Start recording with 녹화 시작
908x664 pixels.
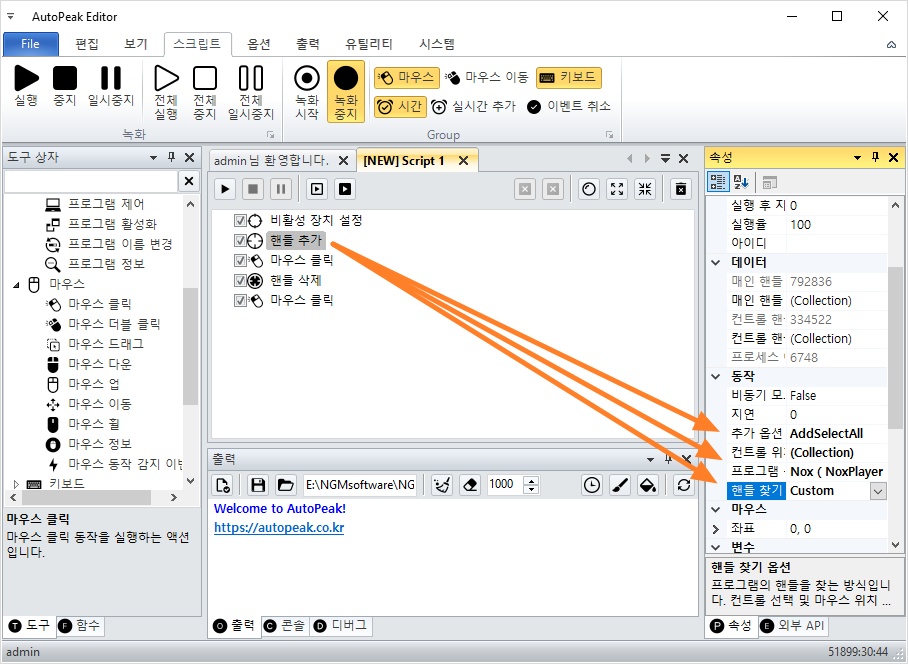pyautogui.click(x=307, y=92)
